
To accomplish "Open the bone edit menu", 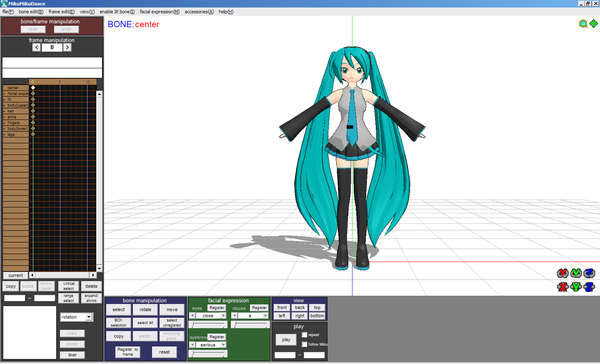I will (31, 12).
